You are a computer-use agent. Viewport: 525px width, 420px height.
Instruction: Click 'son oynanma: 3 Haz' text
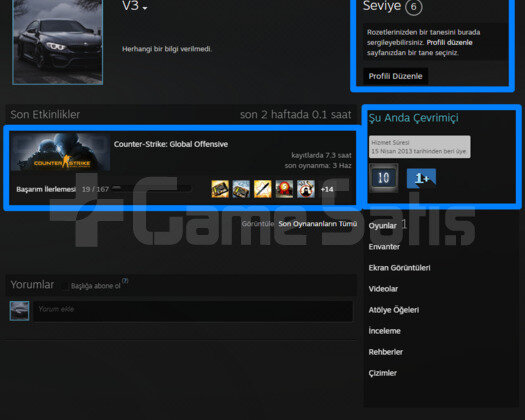pyautogui.click(x=318, y=165)
